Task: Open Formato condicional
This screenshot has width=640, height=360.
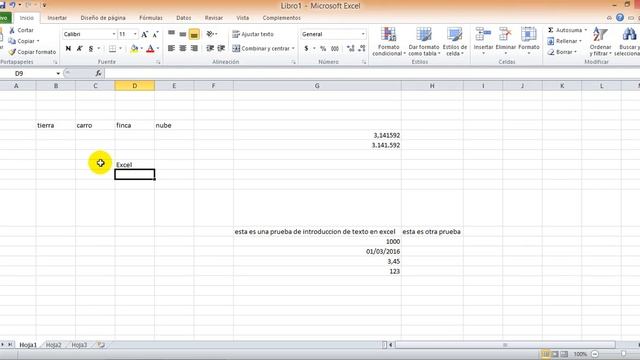Action: pos(388,42)
